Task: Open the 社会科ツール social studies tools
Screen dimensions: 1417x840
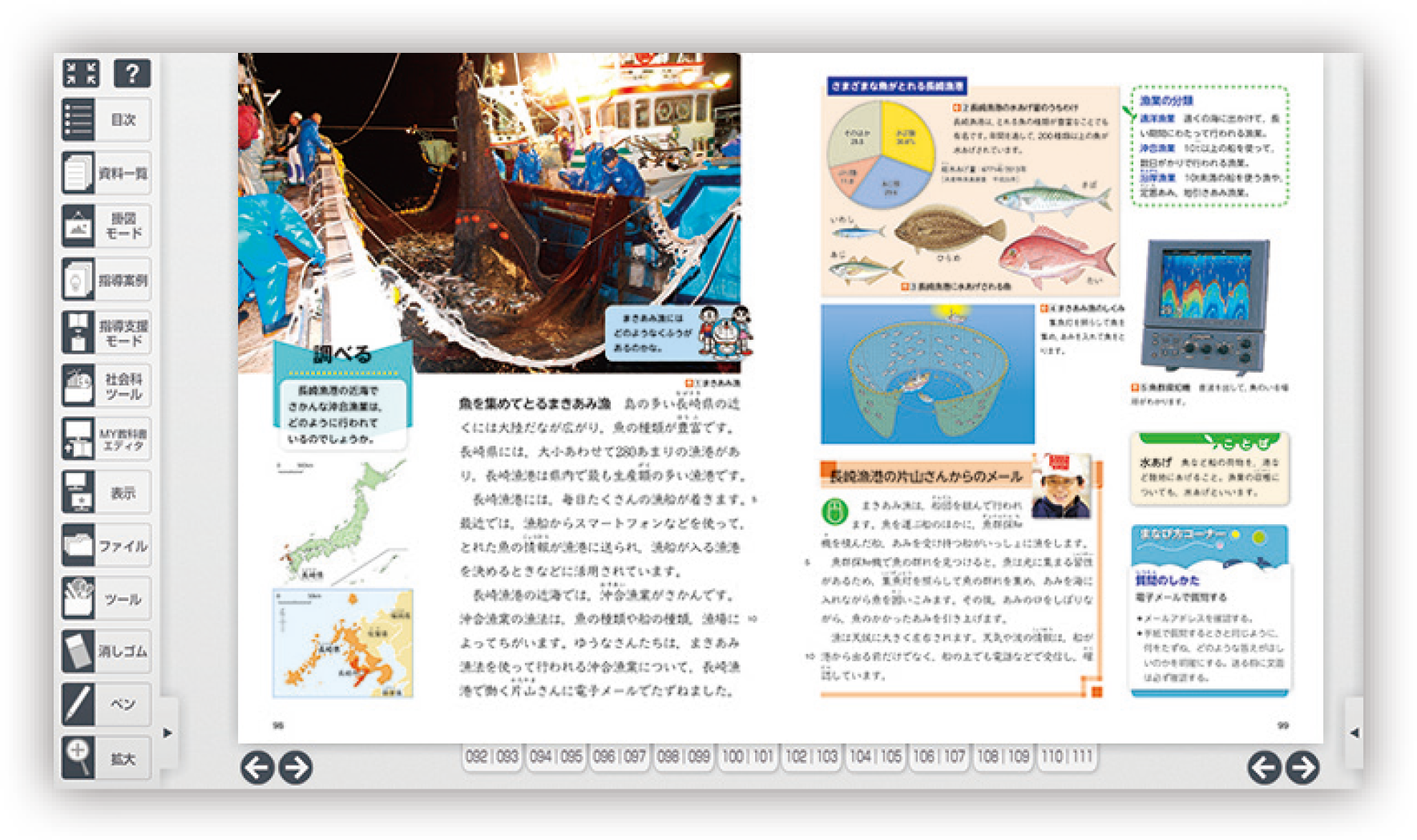Action: pyautogui.click(x=106, y=386)
